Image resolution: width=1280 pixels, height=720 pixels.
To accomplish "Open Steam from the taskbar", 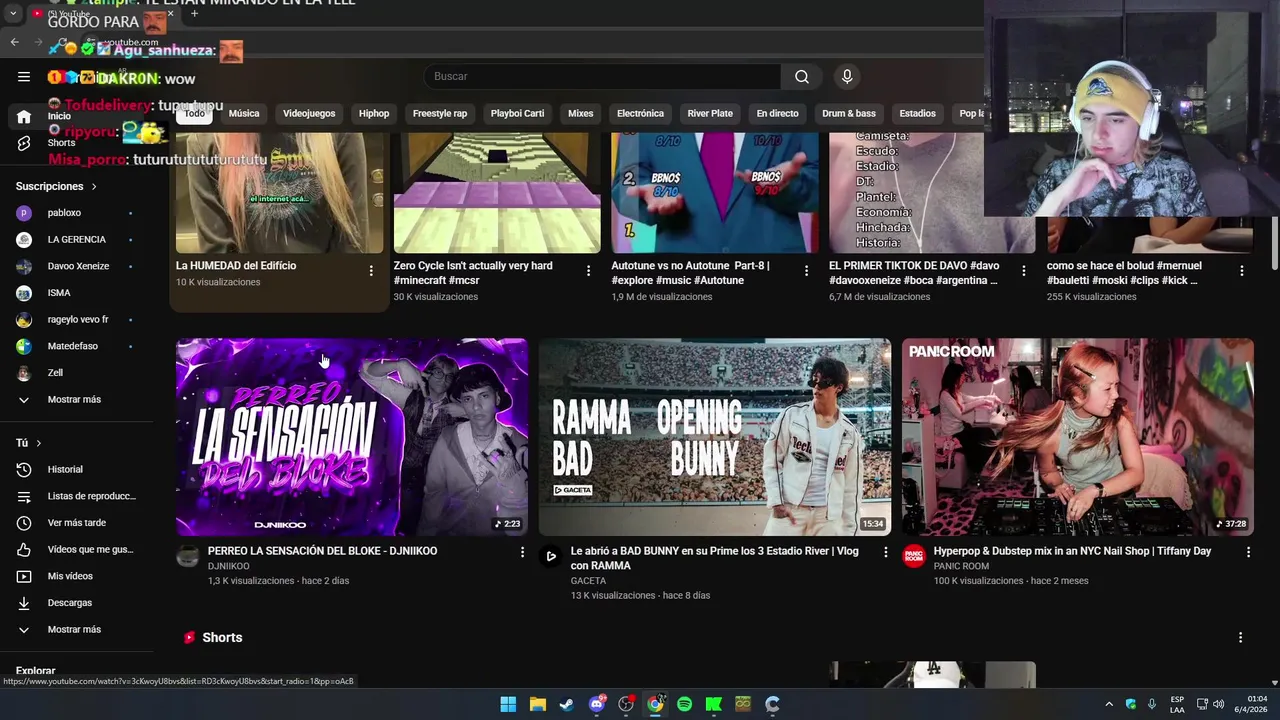I will [x=567, y=704].
